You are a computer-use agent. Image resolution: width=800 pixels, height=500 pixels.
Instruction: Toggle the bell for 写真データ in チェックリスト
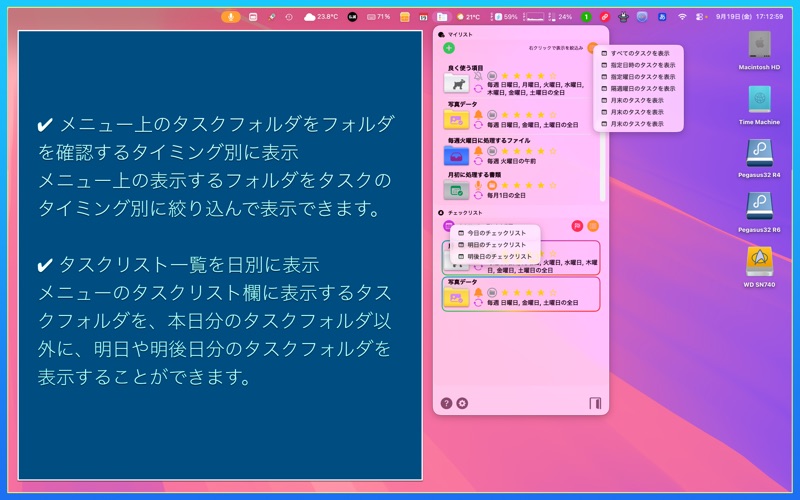(478, 292)
